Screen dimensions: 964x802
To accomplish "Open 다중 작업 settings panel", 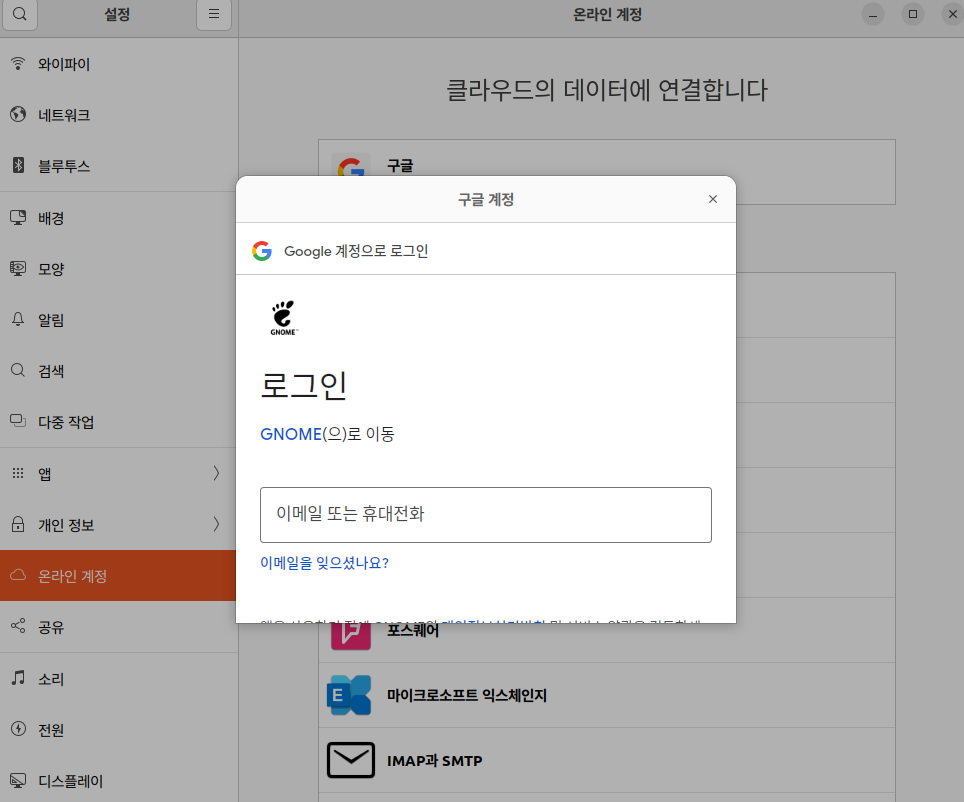I will (119, 422).
